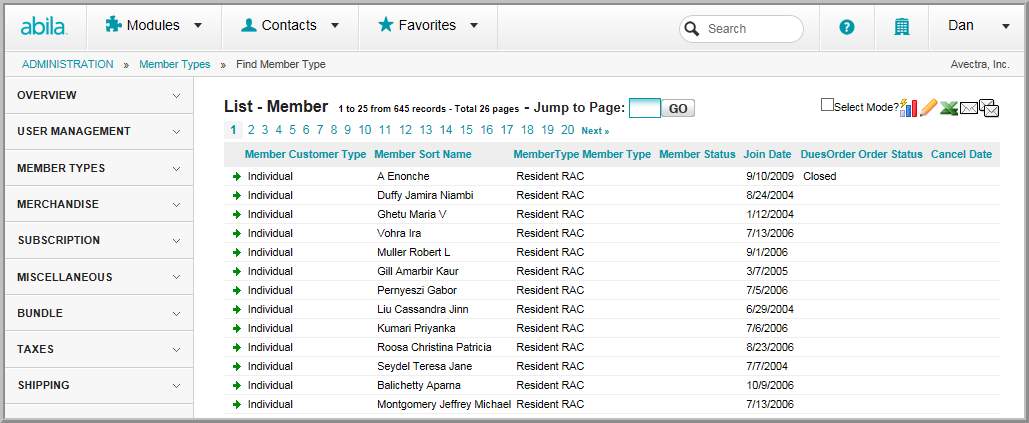
Task: Enable the Select Mode checkbox
Action: tap(827, 105)
